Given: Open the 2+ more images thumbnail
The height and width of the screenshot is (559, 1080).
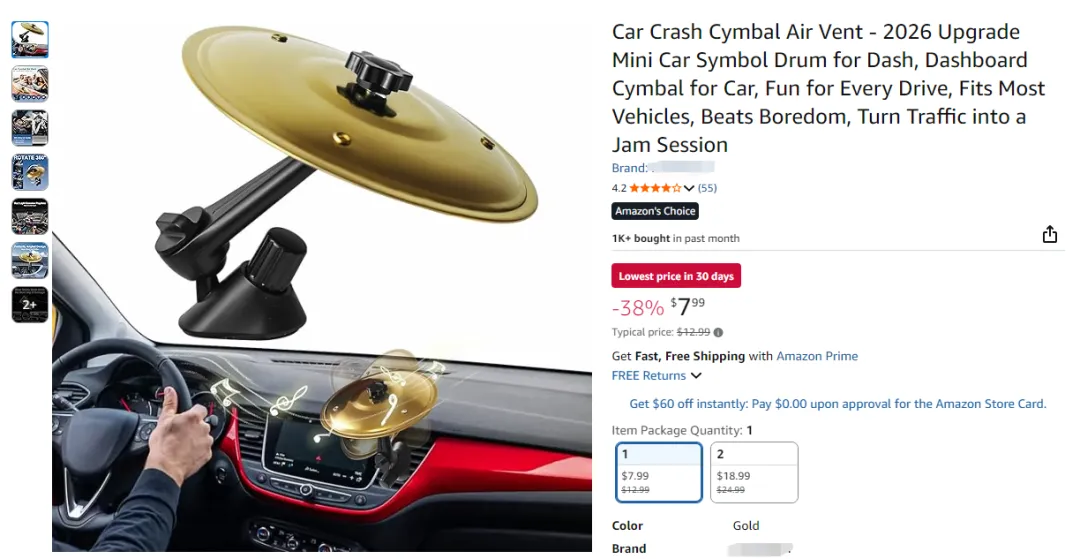Looking at the screenshot, I should pyautogui.click(x=30, y=304).
